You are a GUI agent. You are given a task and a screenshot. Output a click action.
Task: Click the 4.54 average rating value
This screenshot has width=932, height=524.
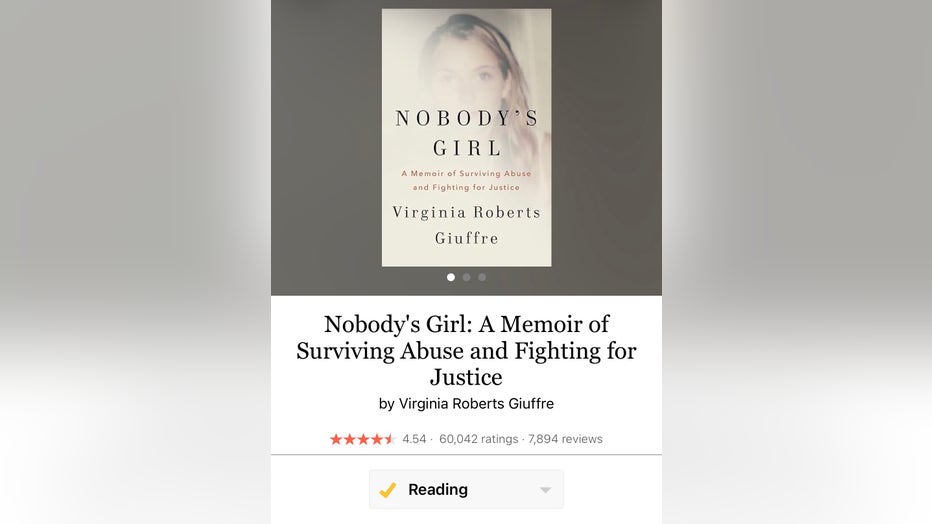click(x=414, y=439)
